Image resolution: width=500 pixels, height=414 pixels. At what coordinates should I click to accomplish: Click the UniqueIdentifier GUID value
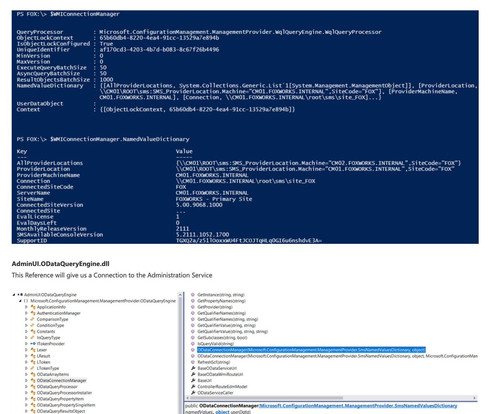click(x=159, y=50)
